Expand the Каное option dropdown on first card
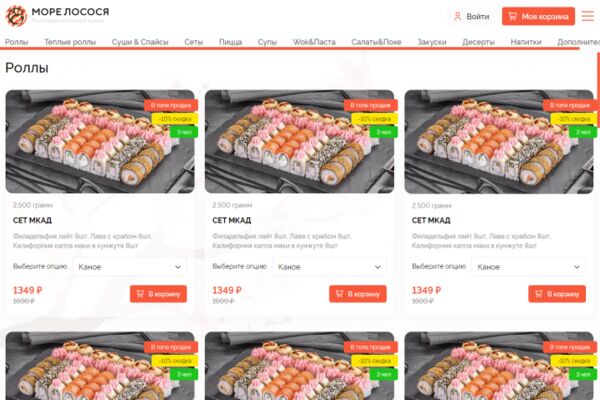This screenshot has width=600, height=400. coord(130,267)
